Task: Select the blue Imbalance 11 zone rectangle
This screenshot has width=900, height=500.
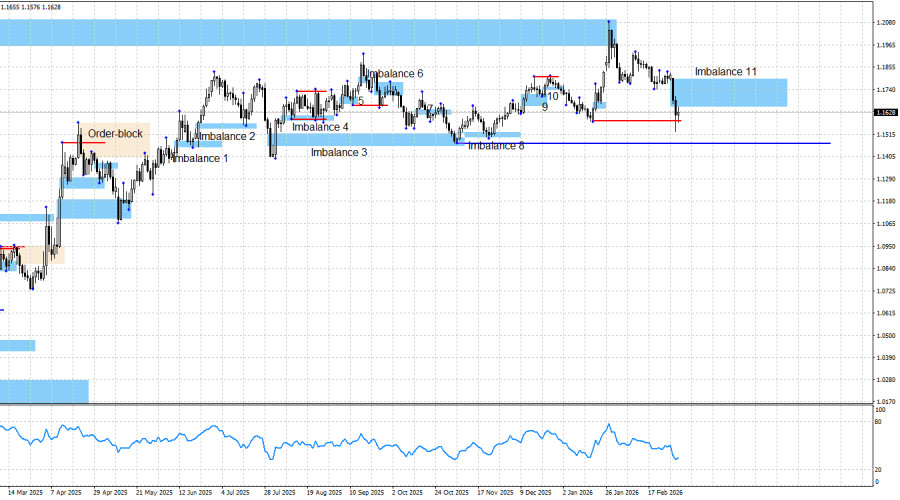Action: click(x=730, y=92)
